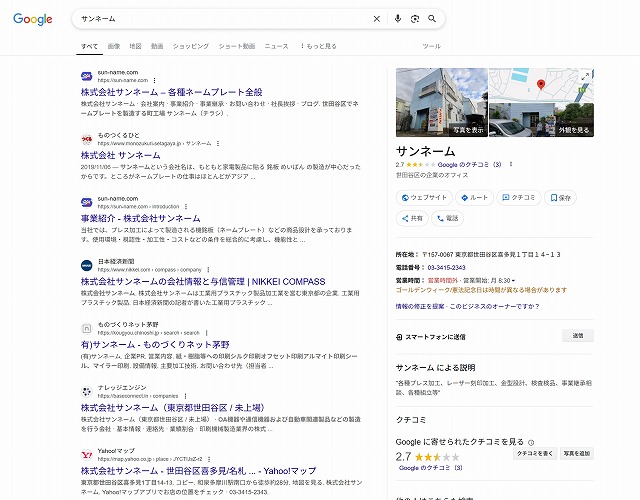Click the magnifying glass search icon

coord(432,19)
